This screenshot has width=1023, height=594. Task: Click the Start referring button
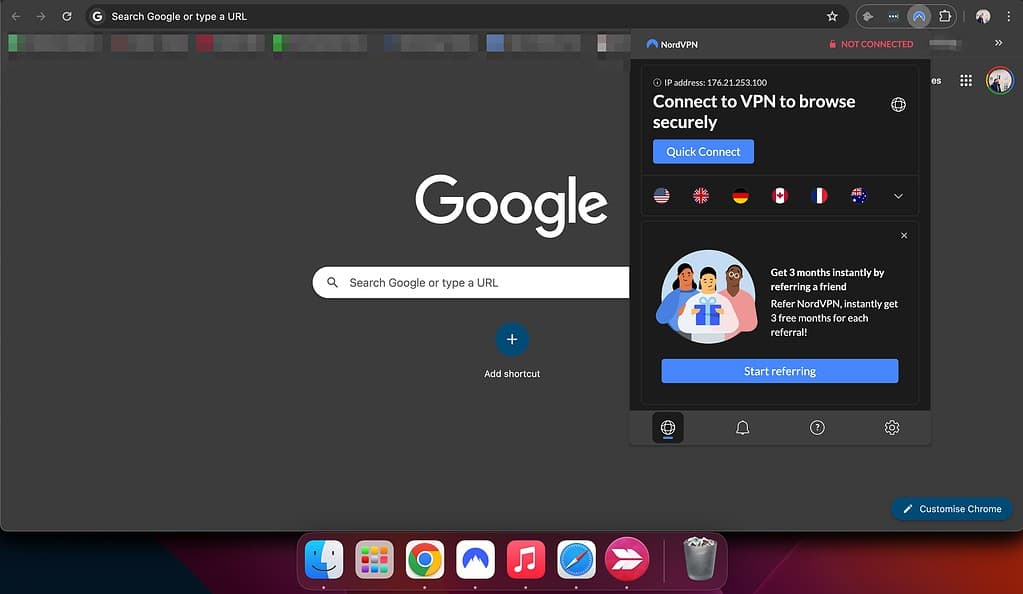point(779,371)
